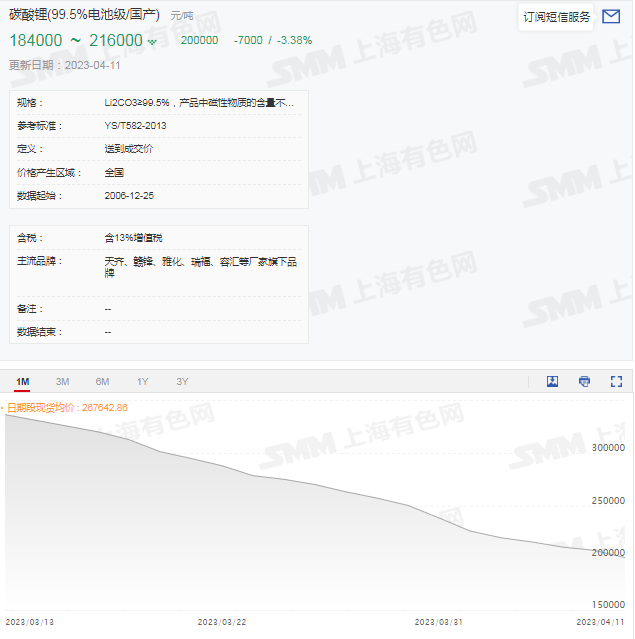This screenshot has width=635, height=639.
Task: Click the change value -7000 / -3.38%
Action: point(273,40)
